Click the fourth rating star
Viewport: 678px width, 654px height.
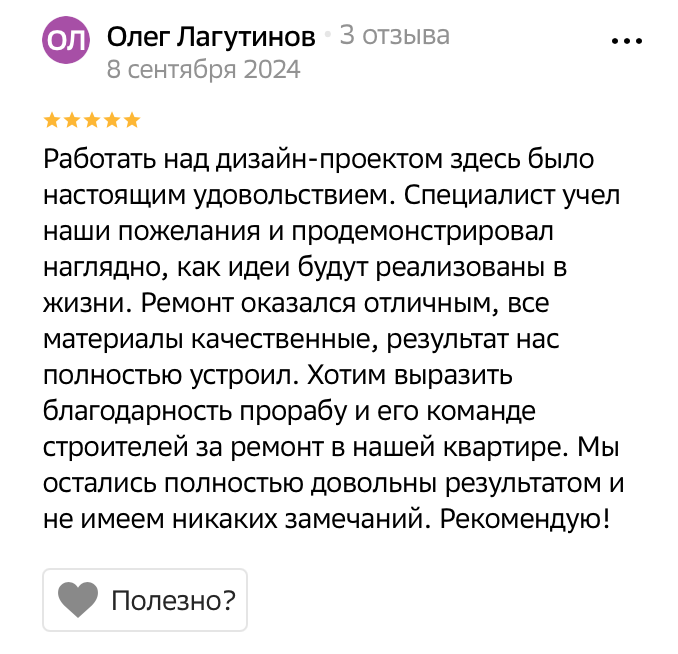(111, 121)
